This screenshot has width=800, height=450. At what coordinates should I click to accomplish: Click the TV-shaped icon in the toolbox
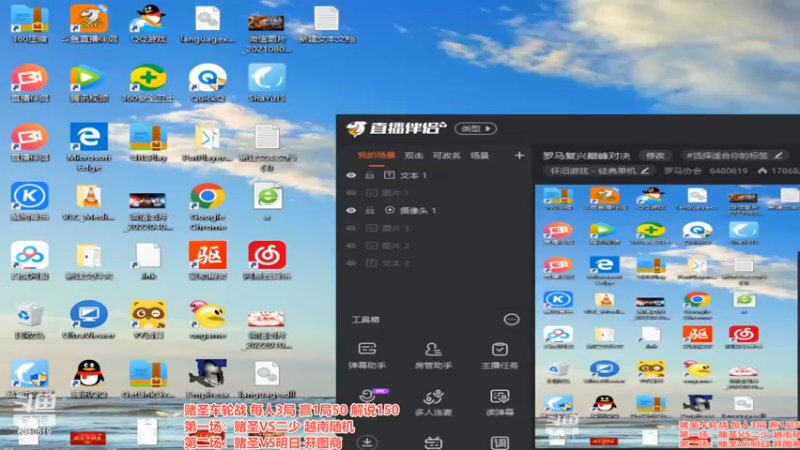(433, 442)
